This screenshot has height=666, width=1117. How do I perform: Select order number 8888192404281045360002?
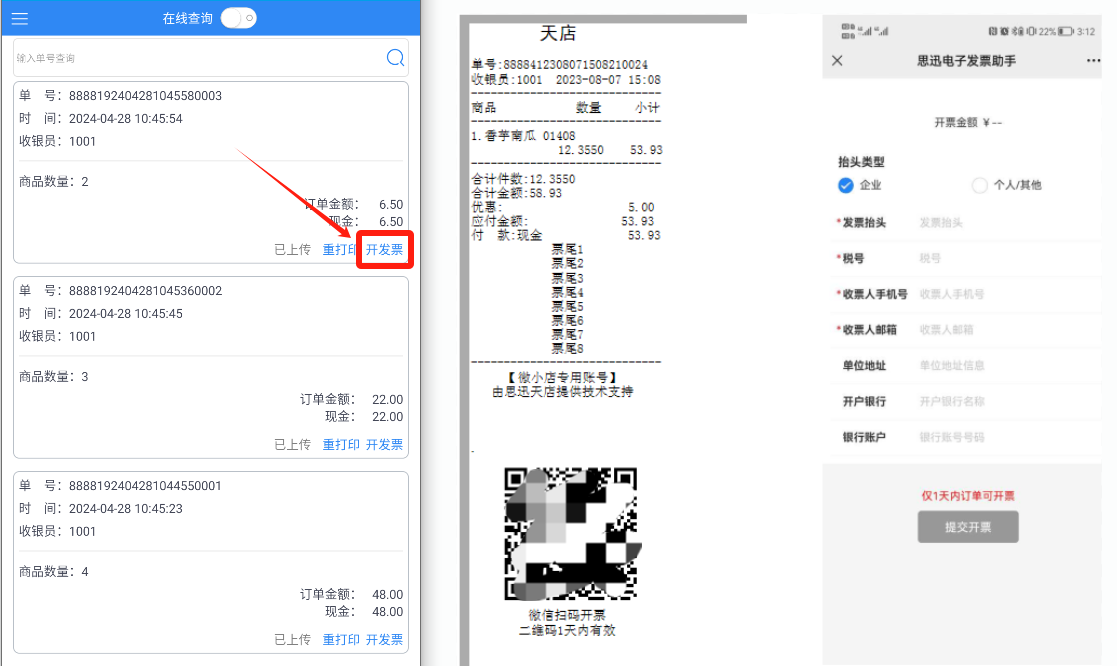tap(145, 291)
